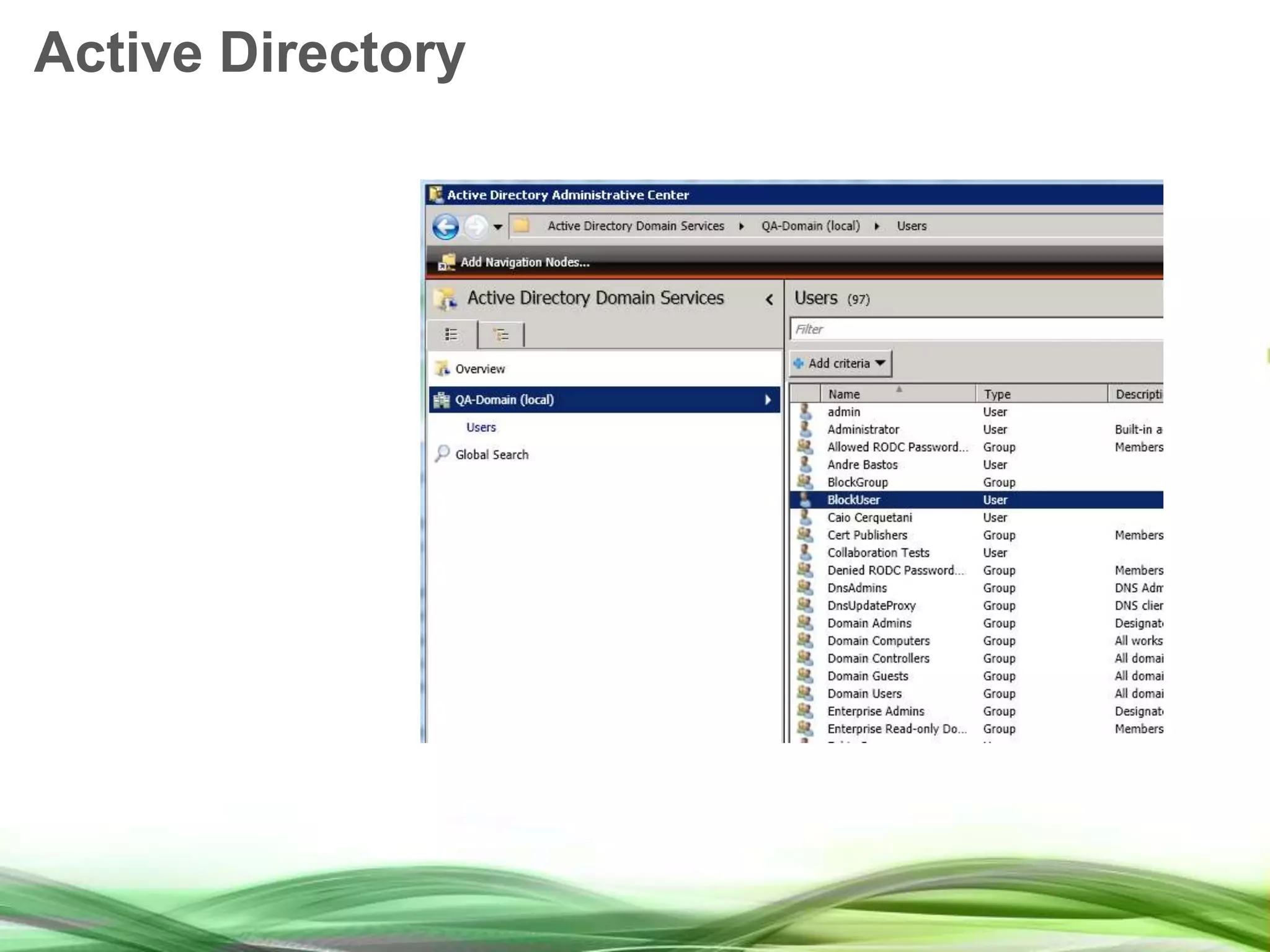Click the greyed Forward navigation arrow
This screenshot has height=952, width=1270.
coord(476,227)
